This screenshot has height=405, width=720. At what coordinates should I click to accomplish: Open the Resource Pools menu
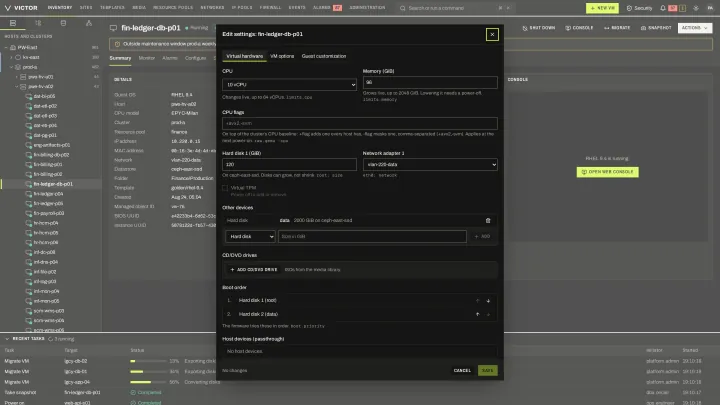(173, 8)
